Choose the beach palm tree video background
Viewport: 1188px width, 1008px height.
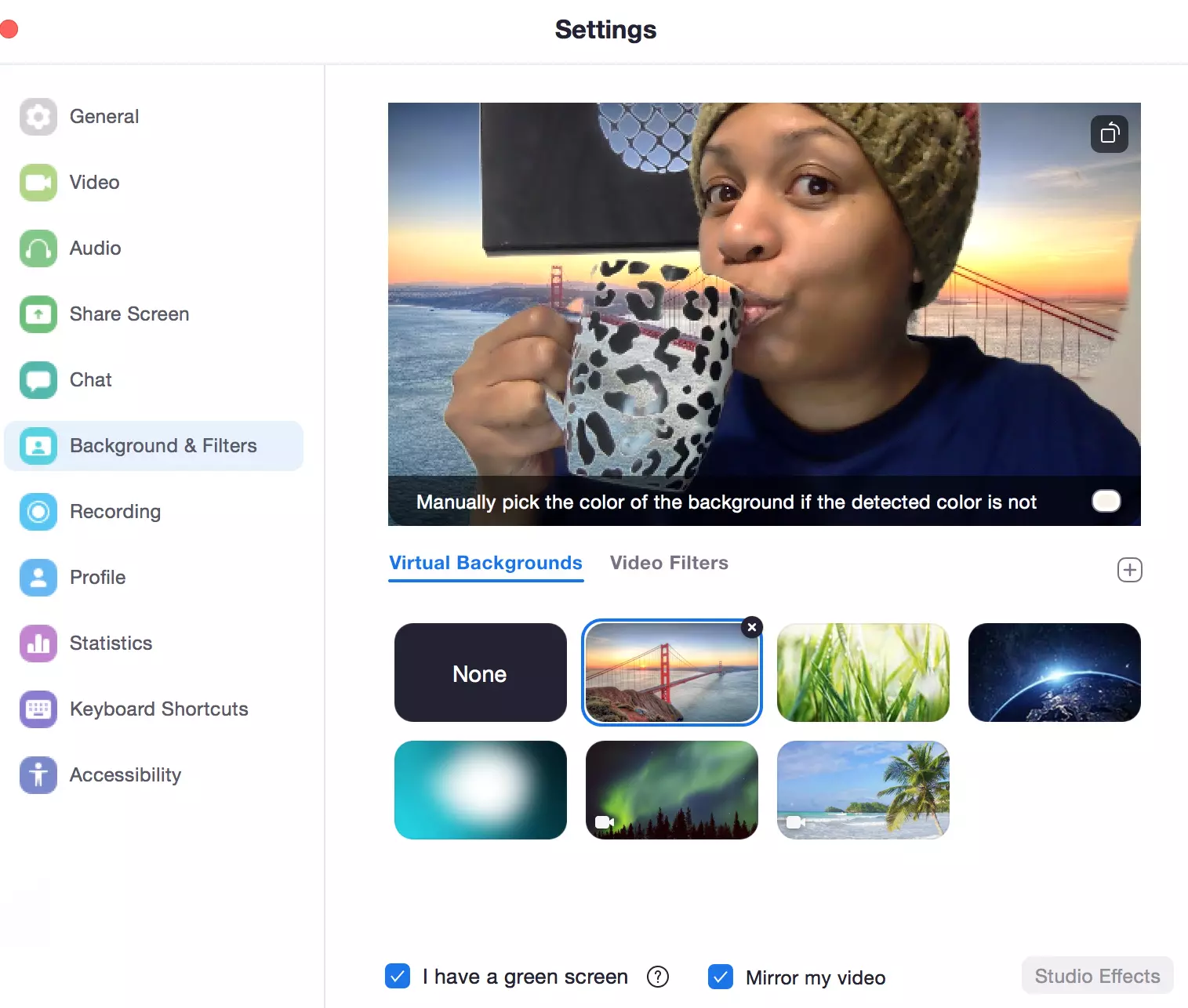(x=863, y=790)
